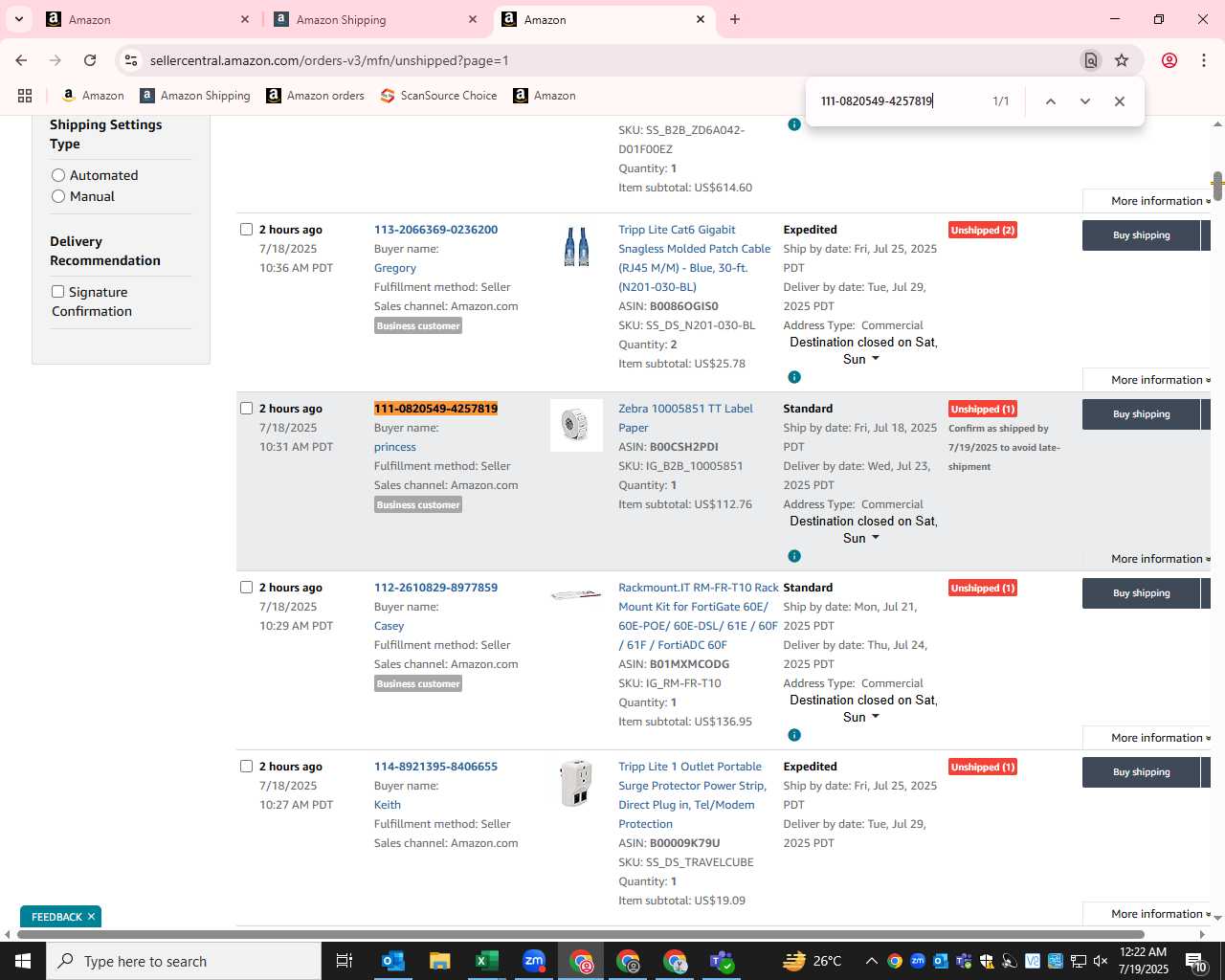Bookmark this page with the star icon

pos(1122,60)
